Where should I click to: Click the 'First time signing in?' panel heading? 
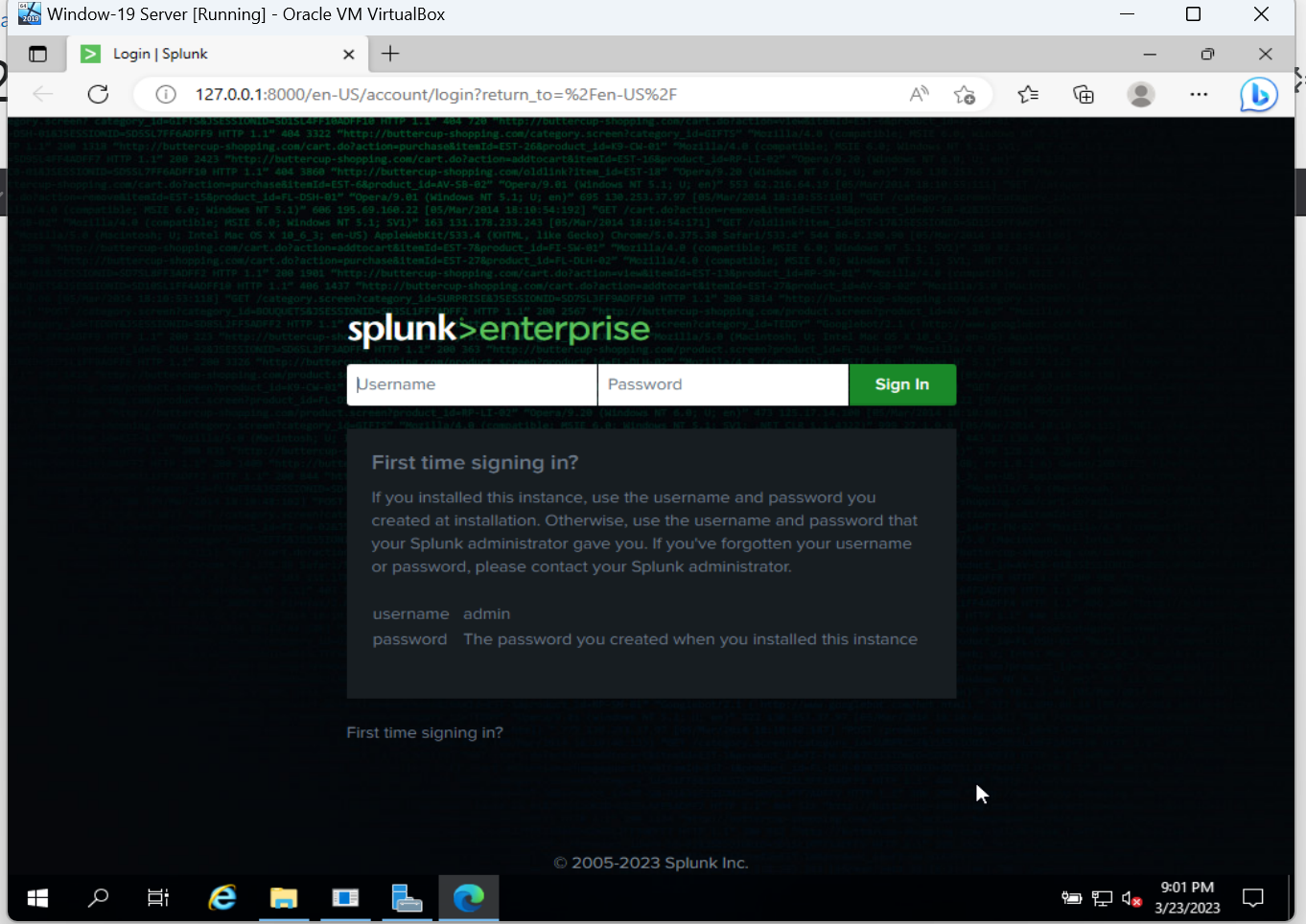476,463
